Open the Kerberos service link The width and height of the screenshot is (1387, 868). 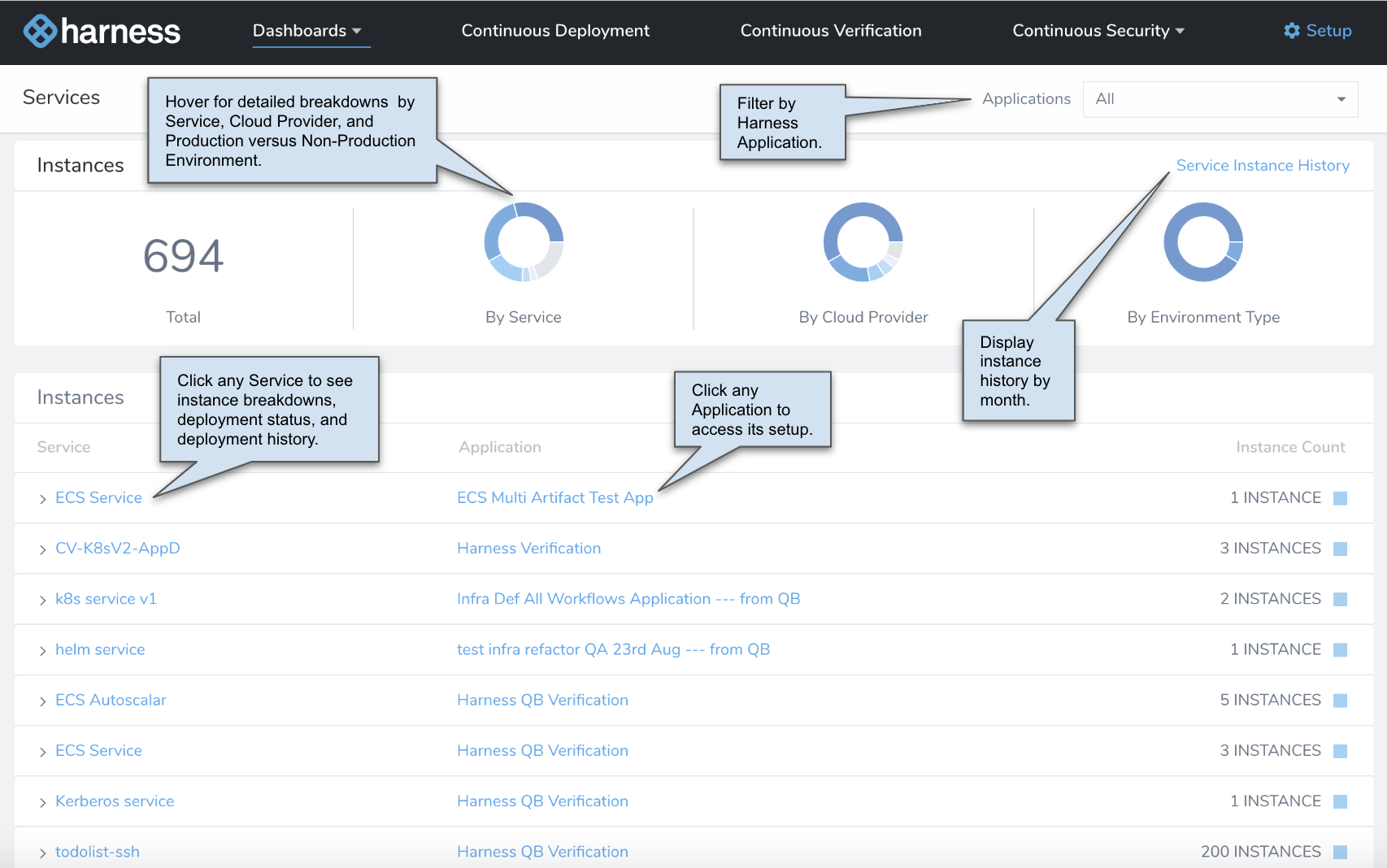[115, 801]
